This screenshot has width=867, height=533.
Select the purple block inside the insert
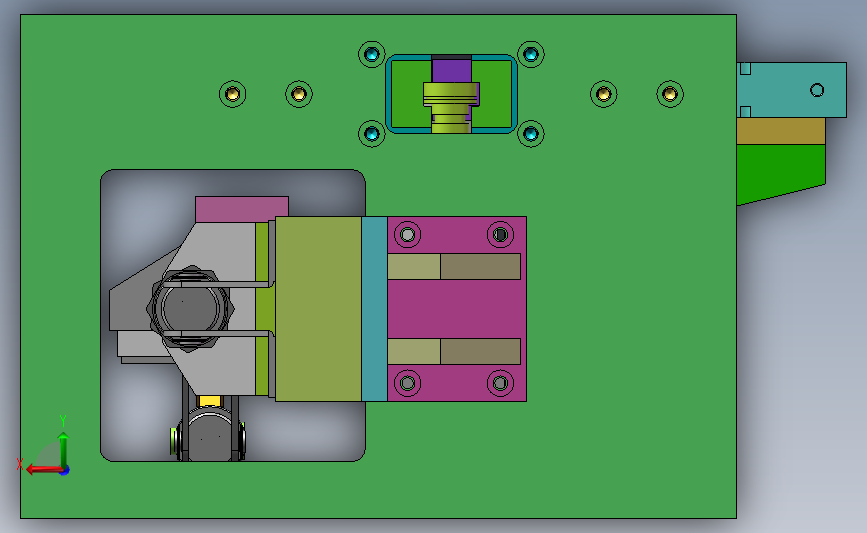[451, 70]
